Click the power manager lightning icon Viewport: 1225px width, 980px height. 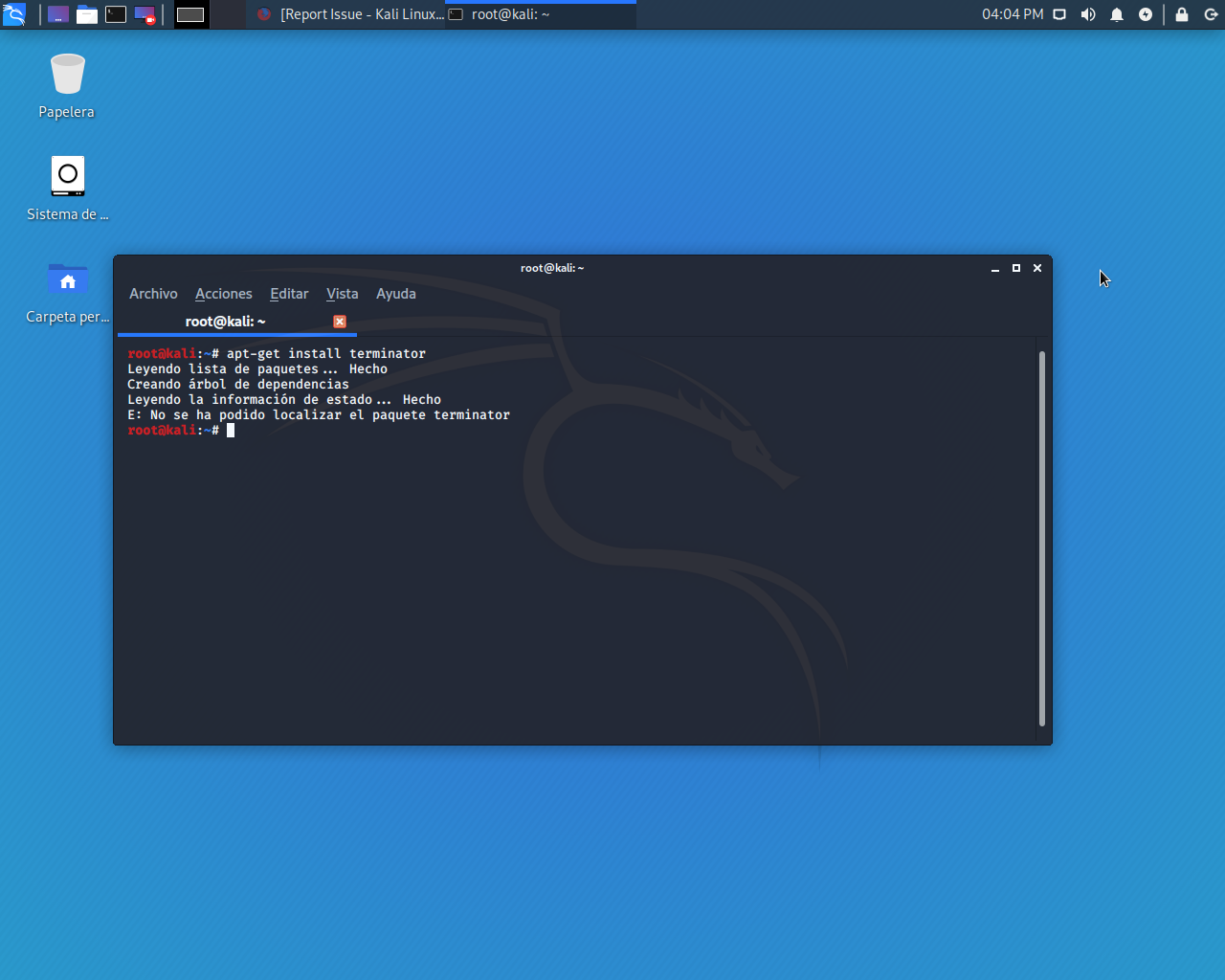(1146, 14)
